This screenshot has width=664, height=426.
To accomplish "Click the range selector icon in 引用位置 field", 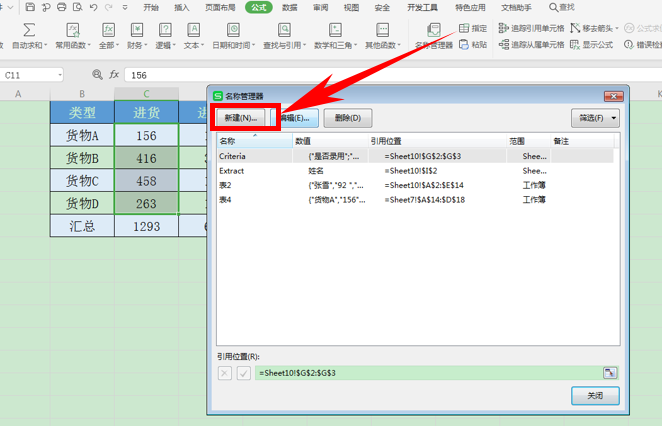I will pyautogui.click(x=610, y=373).
